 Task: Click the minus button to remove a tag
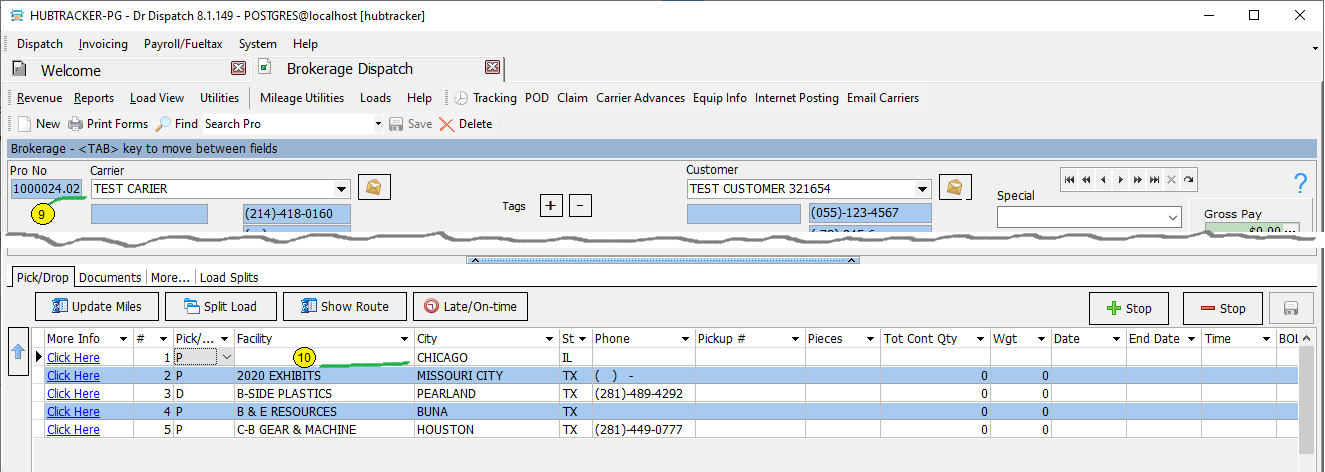point(581,206)
